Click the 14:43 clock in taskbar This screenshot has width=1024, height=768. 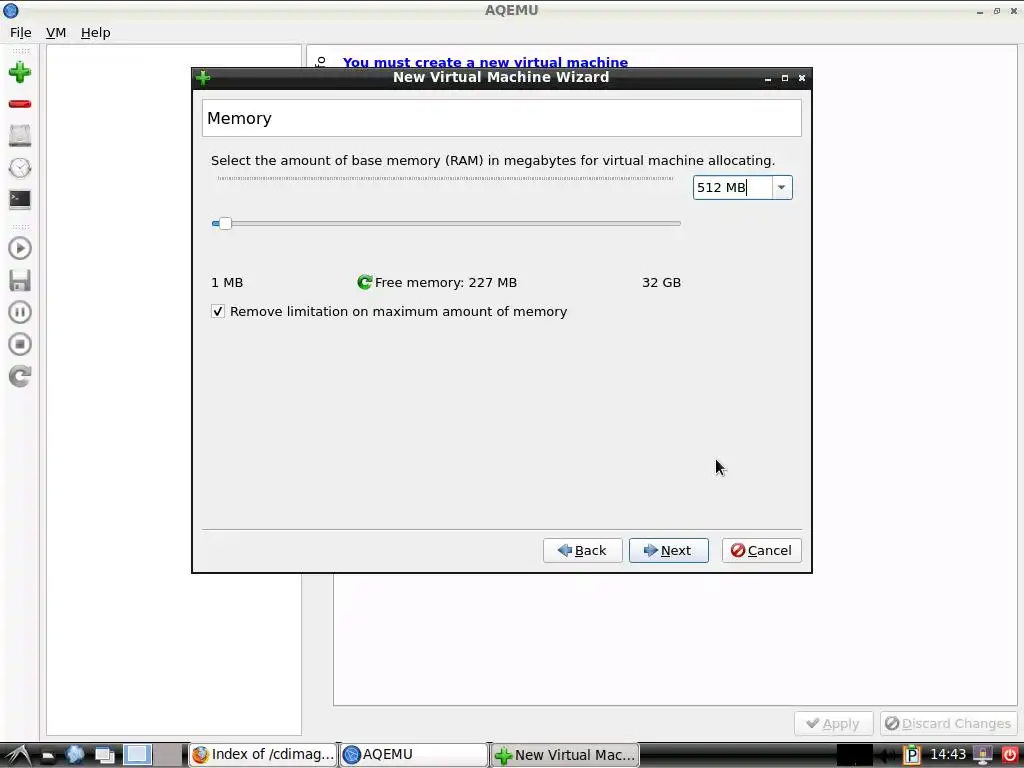pos(947,754)
